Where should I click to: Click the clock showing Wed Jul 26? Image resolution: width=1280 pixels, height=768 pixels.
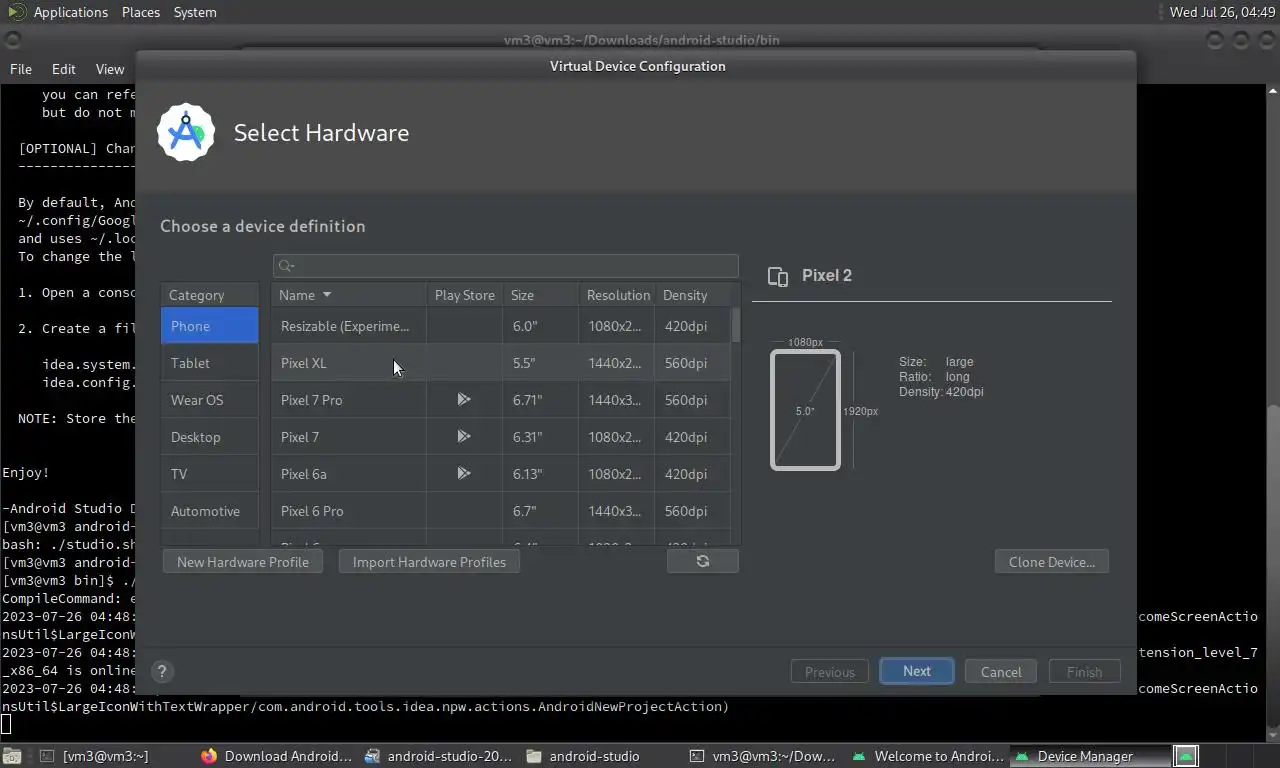1222,12
